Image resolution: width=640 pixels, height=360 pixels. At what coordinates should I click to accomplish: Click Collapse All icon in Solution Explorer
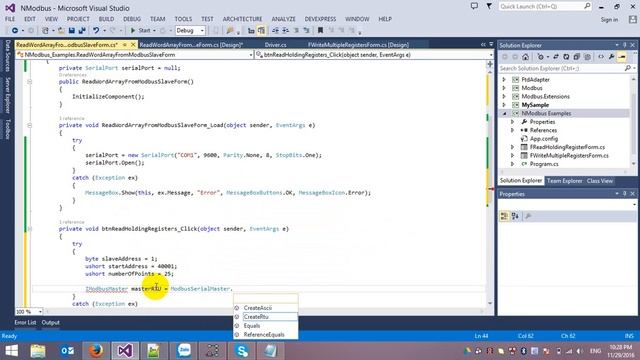click(x=576, y=57)
